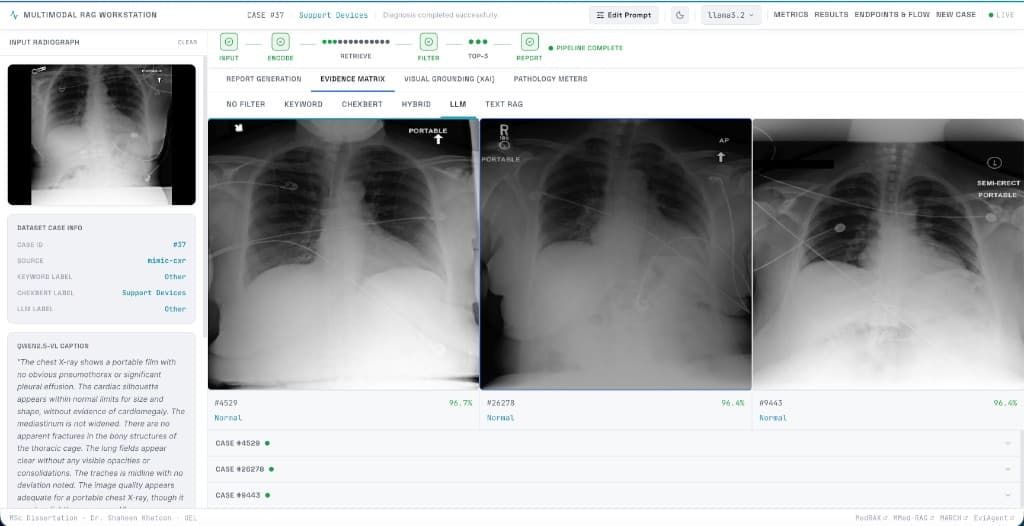Click the RETRIEVE progress dots
The width and height of the screenshot is (1024, 526).
355,42
